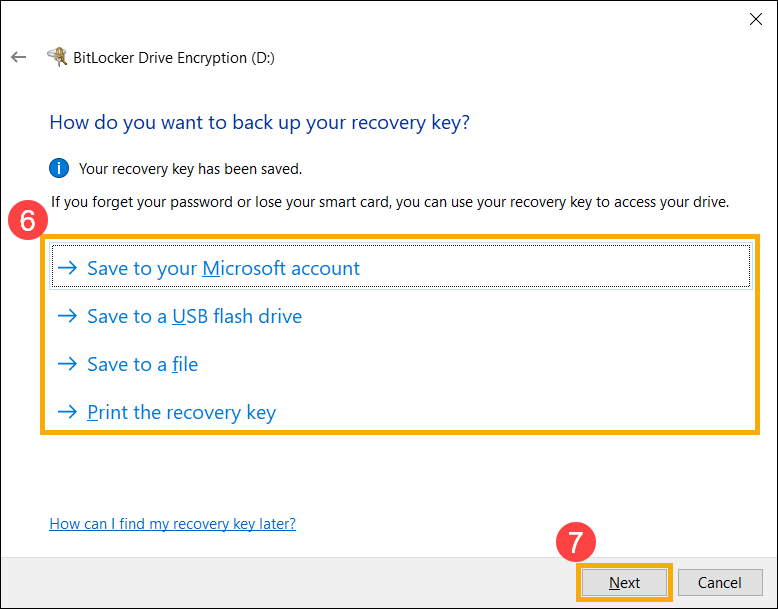Click the recovery key has been saved message
Screen dimensions: 778x609
coord(190,169)
